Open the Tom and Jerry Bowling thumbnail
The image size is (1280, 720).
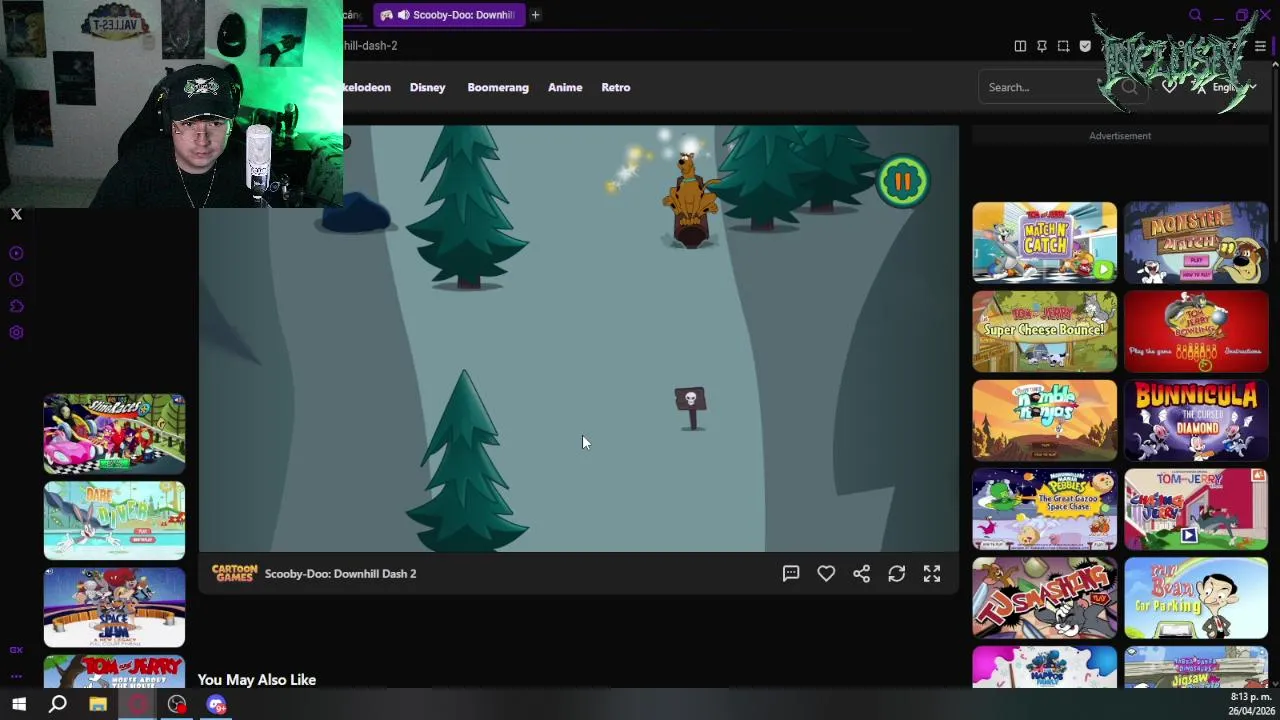coord(1196,331)
